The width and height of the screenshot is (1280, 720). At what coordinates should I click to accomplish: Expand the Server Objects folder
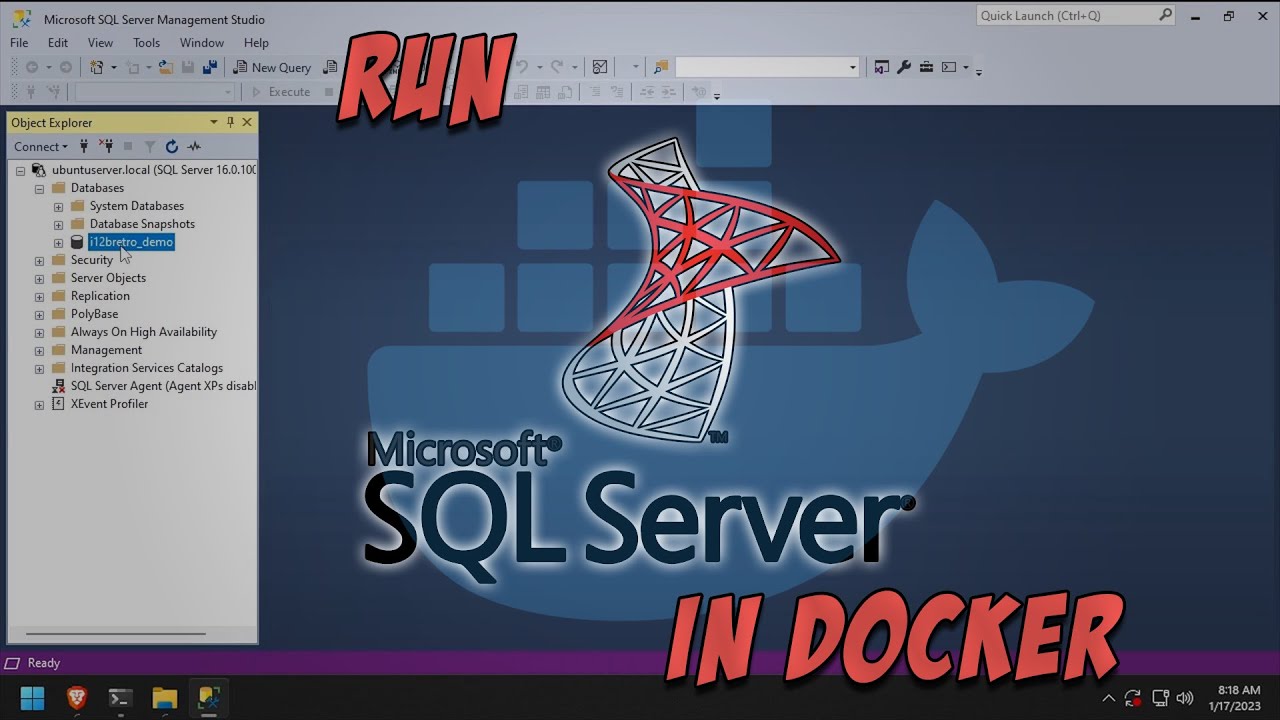pos(39,278)
